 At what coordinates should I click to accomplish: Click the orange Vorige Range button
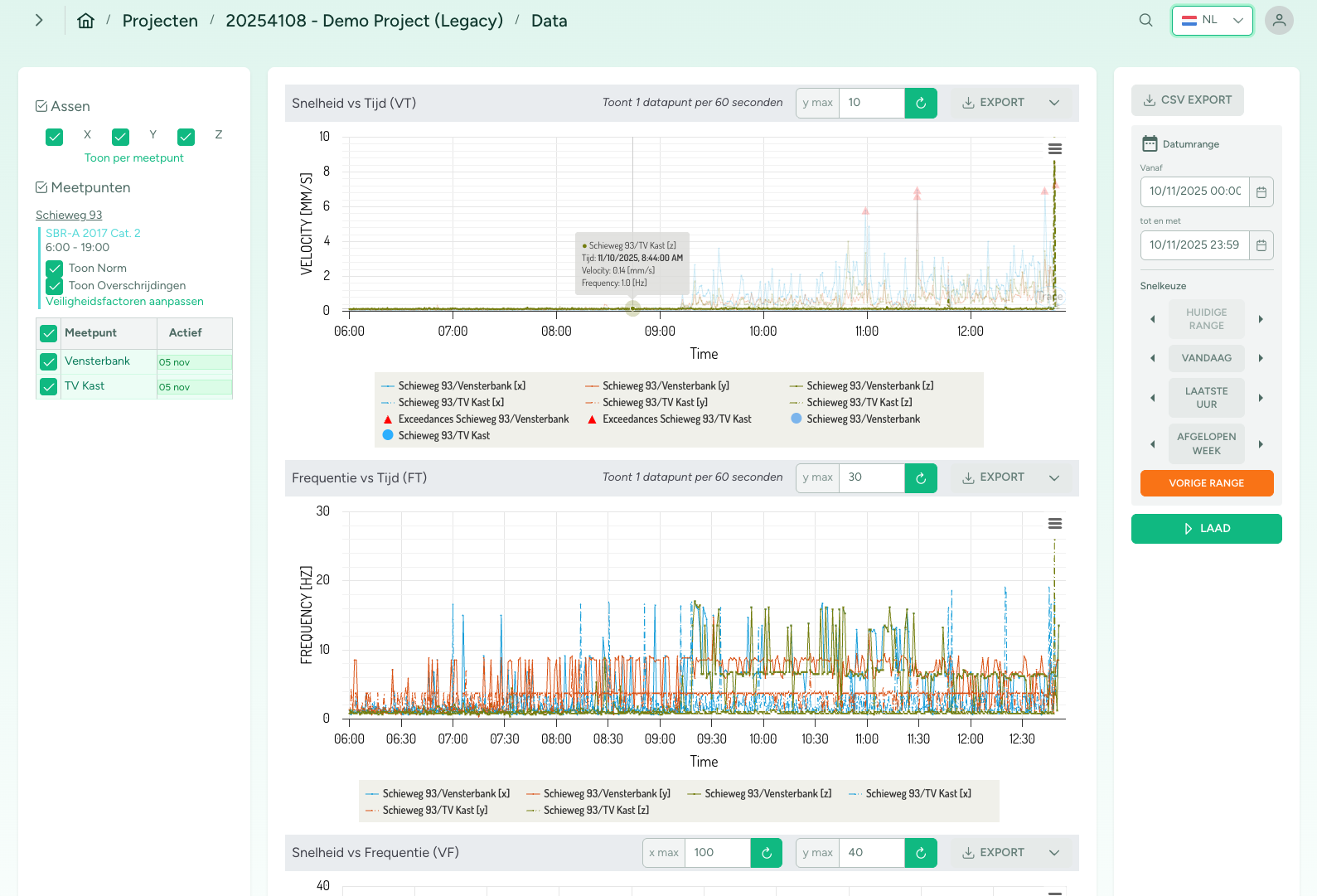click(x=1206, y=483)
